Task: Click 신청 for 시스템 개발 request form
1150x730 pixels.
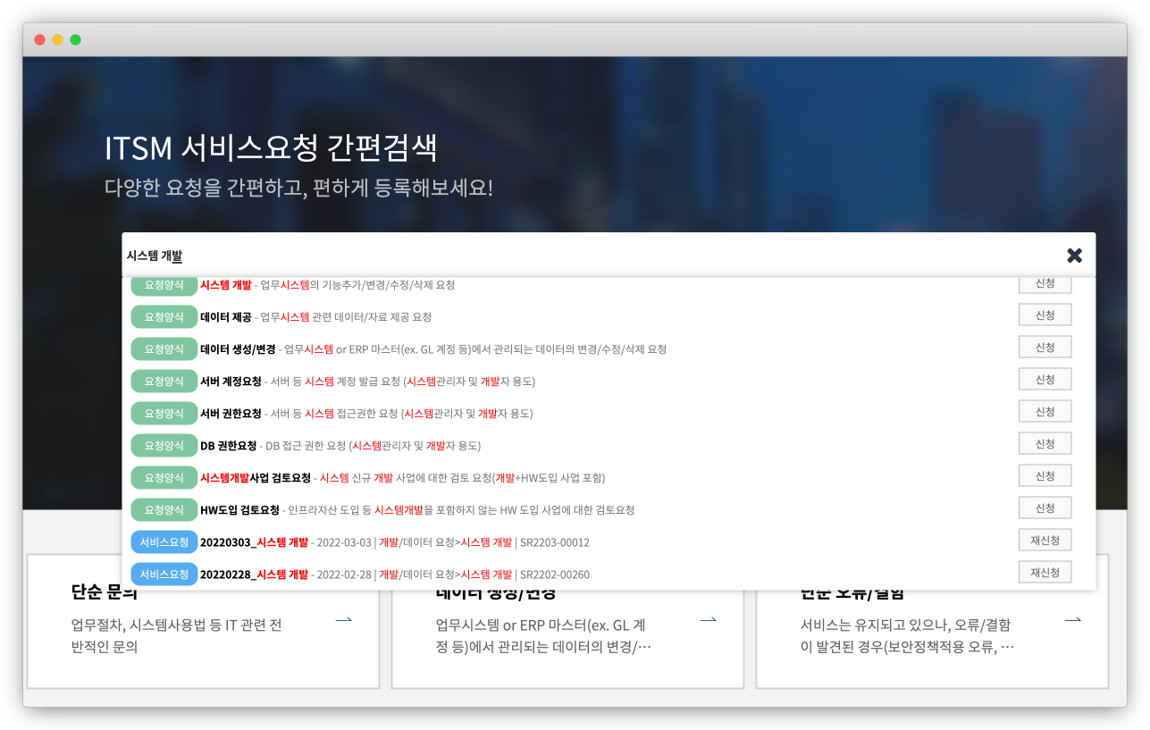Action: pyautogui.click(x=1044, y=285)
